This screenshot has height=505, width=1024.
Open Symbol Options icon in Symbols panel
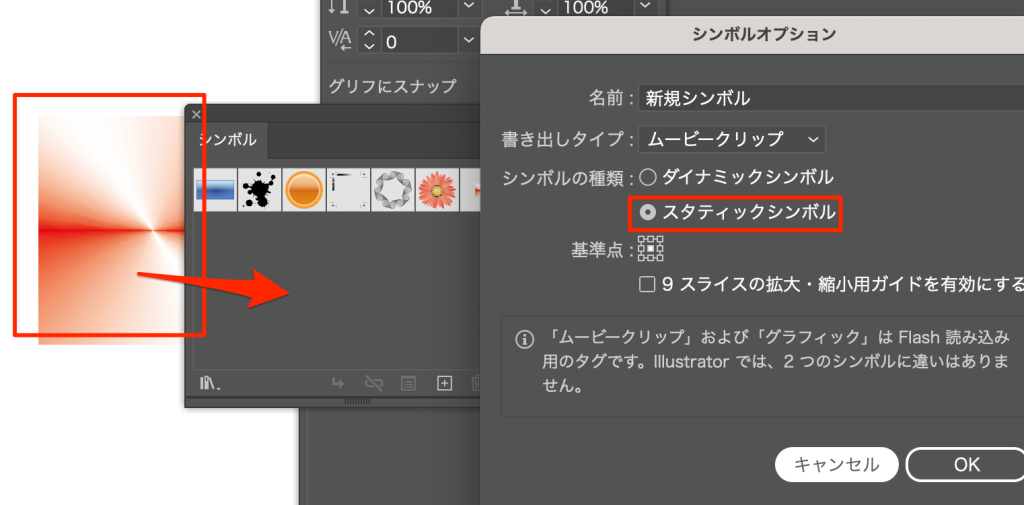[409, 382]
